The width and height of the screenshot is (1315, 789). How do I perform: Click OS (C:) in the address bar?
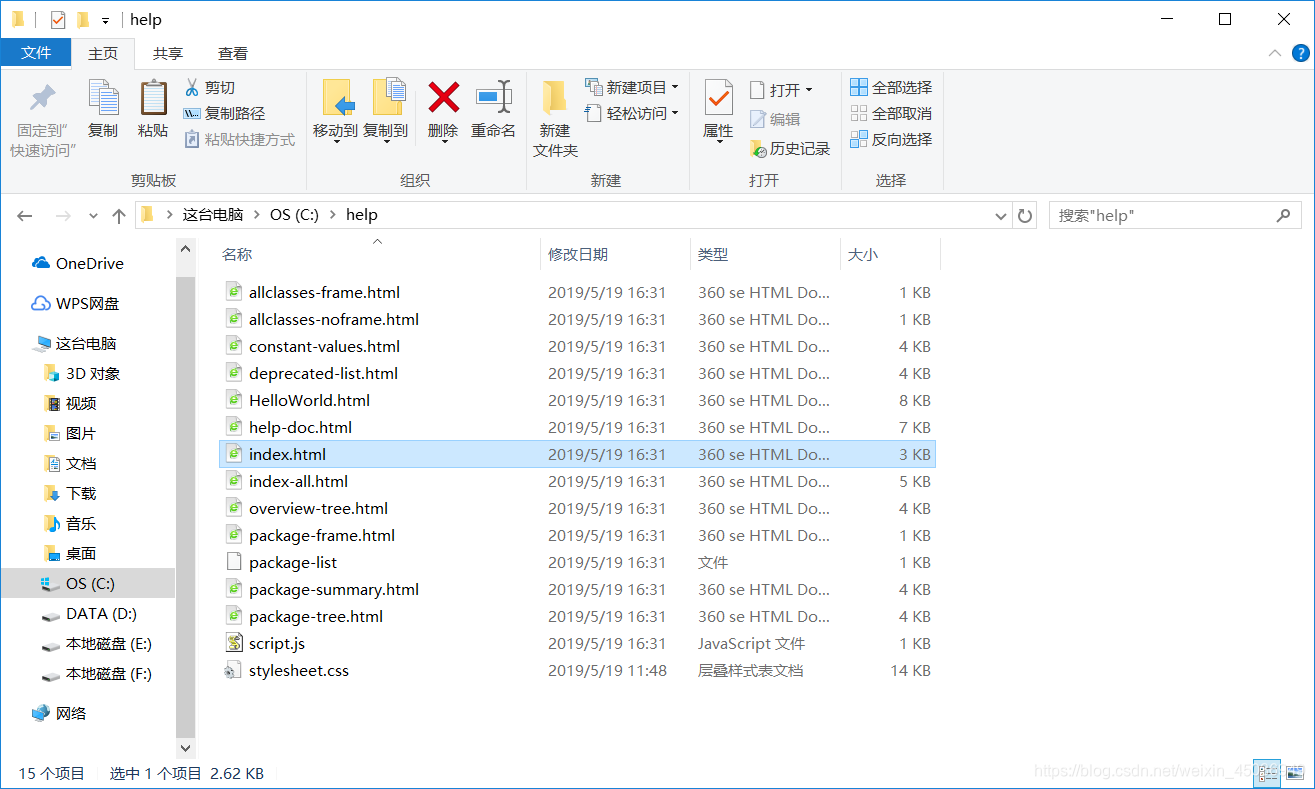tap(294, 215)
